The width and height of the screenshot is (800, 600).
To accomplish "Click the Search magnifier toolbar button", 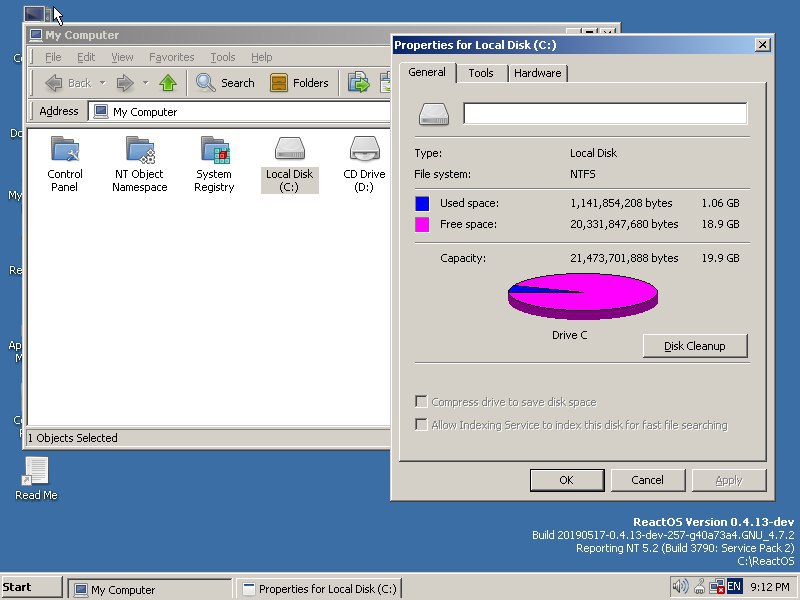I will 225,83.
